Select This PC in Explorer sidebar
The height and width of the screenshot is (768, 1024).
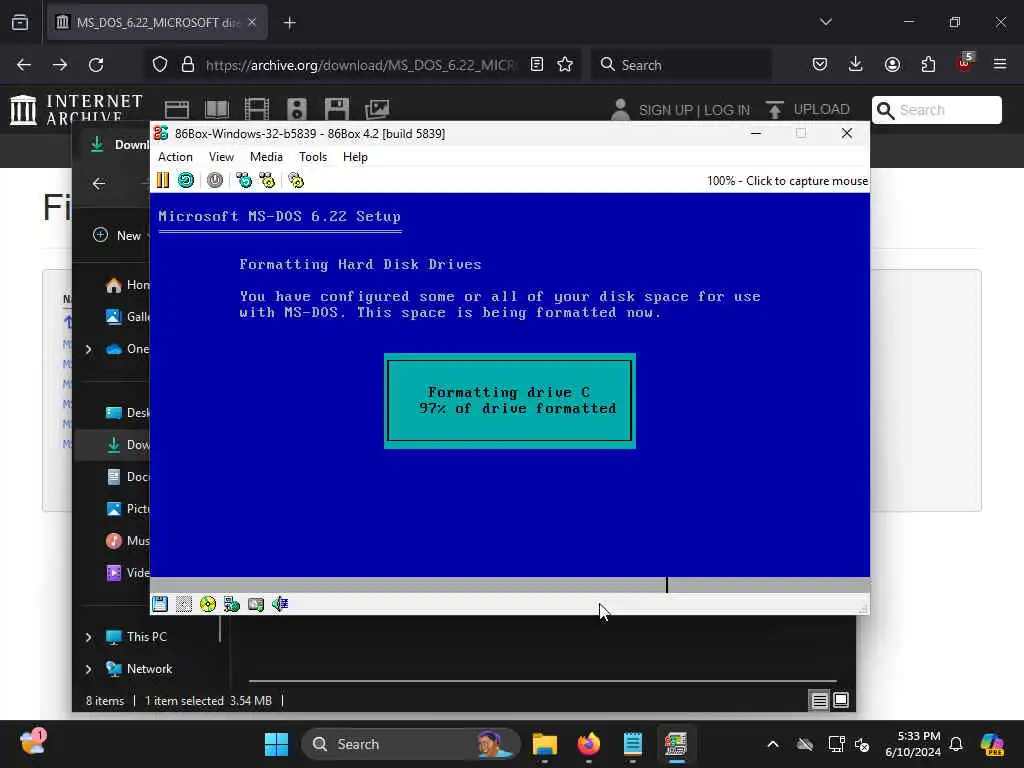point(136,637)
